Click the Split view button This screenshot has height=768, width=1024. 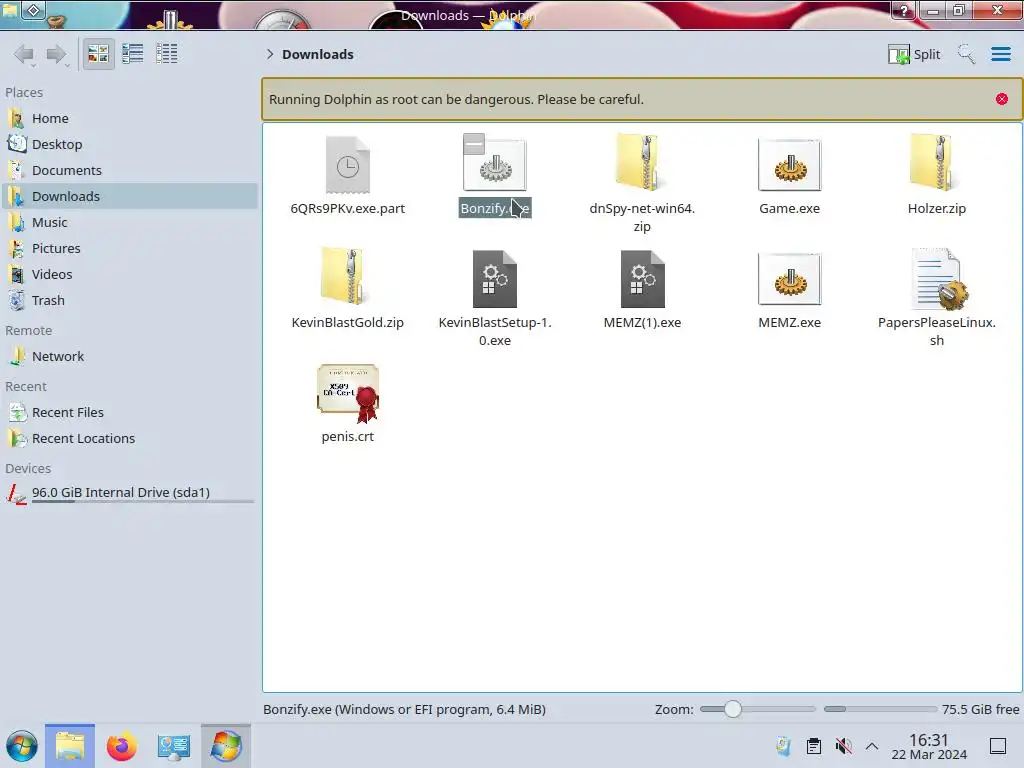pos(914,54)
